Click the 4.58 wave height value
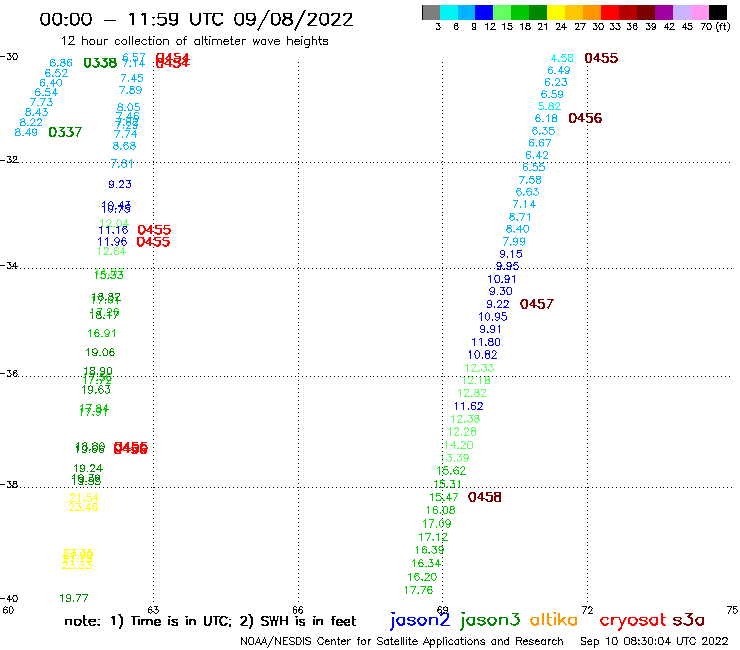The width and height of the screenshot is (740, 650). (562, 58)
